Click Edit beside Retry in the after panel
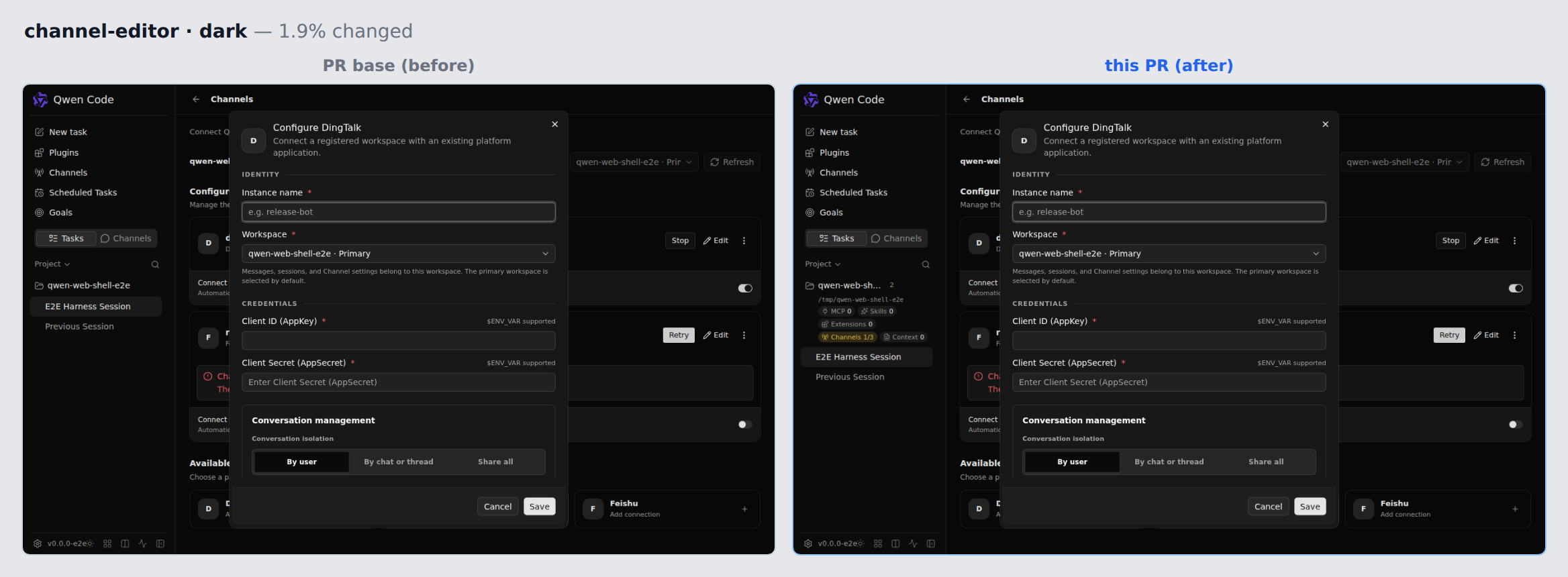1568x577 pixels. 1486,335
